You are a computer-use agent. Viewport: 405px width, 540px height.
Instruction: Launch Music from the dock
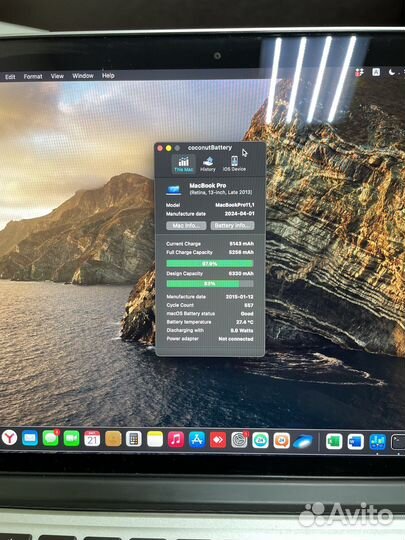point(176,440)
